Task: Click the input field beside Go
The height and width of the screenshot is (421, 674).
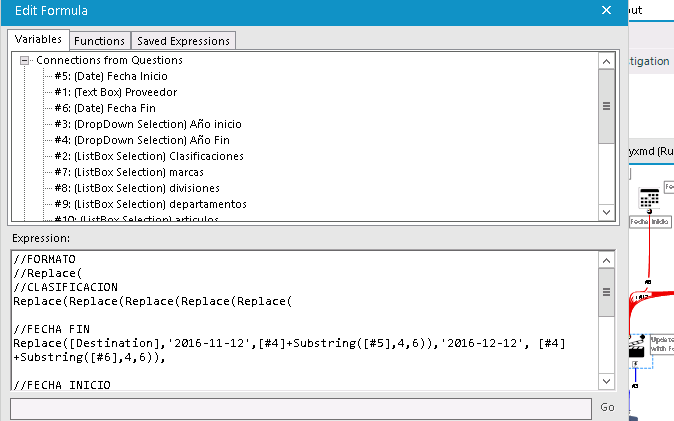Action: [301, 408]
